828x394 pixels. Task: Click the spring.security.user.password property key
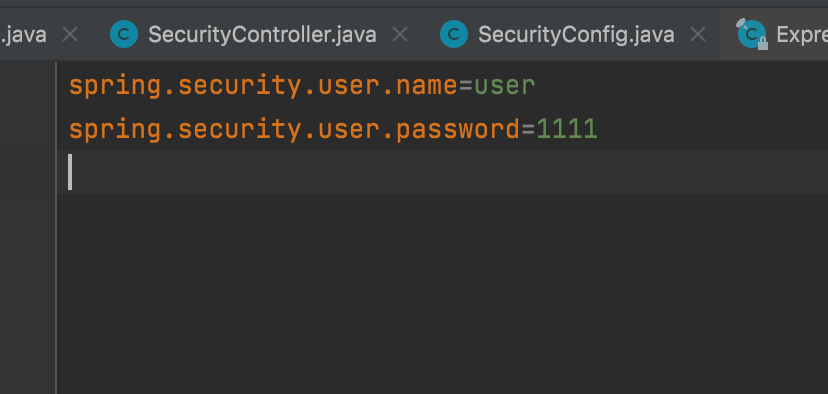(x=295, y=130)
